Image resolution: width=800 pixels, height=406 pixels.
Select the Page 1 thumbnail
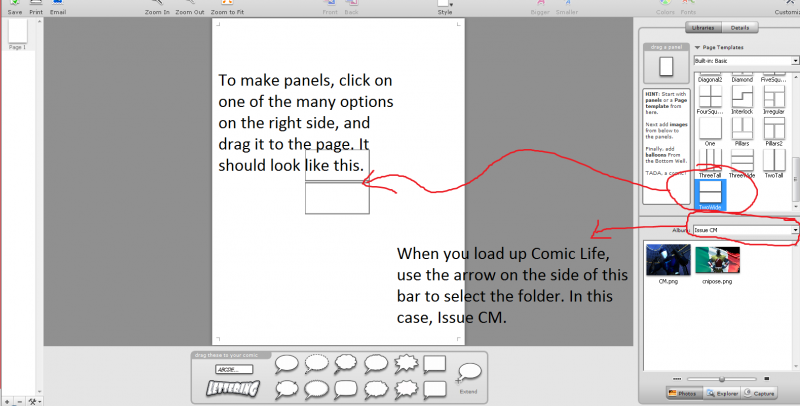tap(17, 34)
